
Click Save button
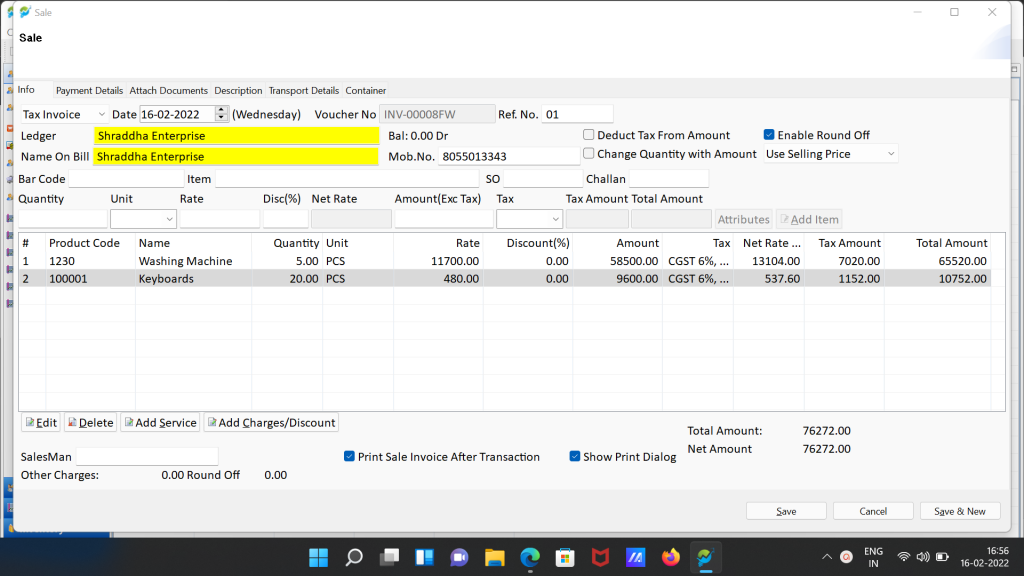click(x=786, y=511)
